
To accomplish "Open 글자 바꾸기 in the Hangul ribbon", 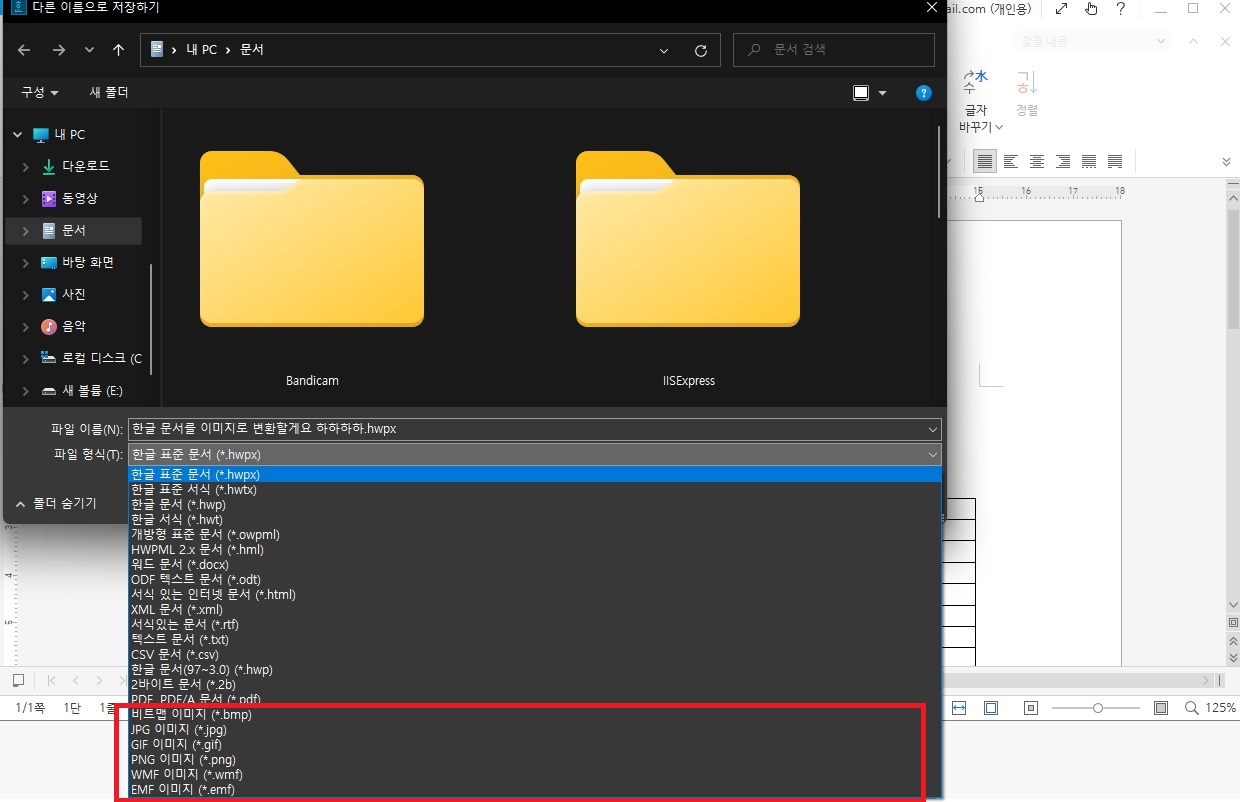I will pyautogui.click(x=980, y=102).
